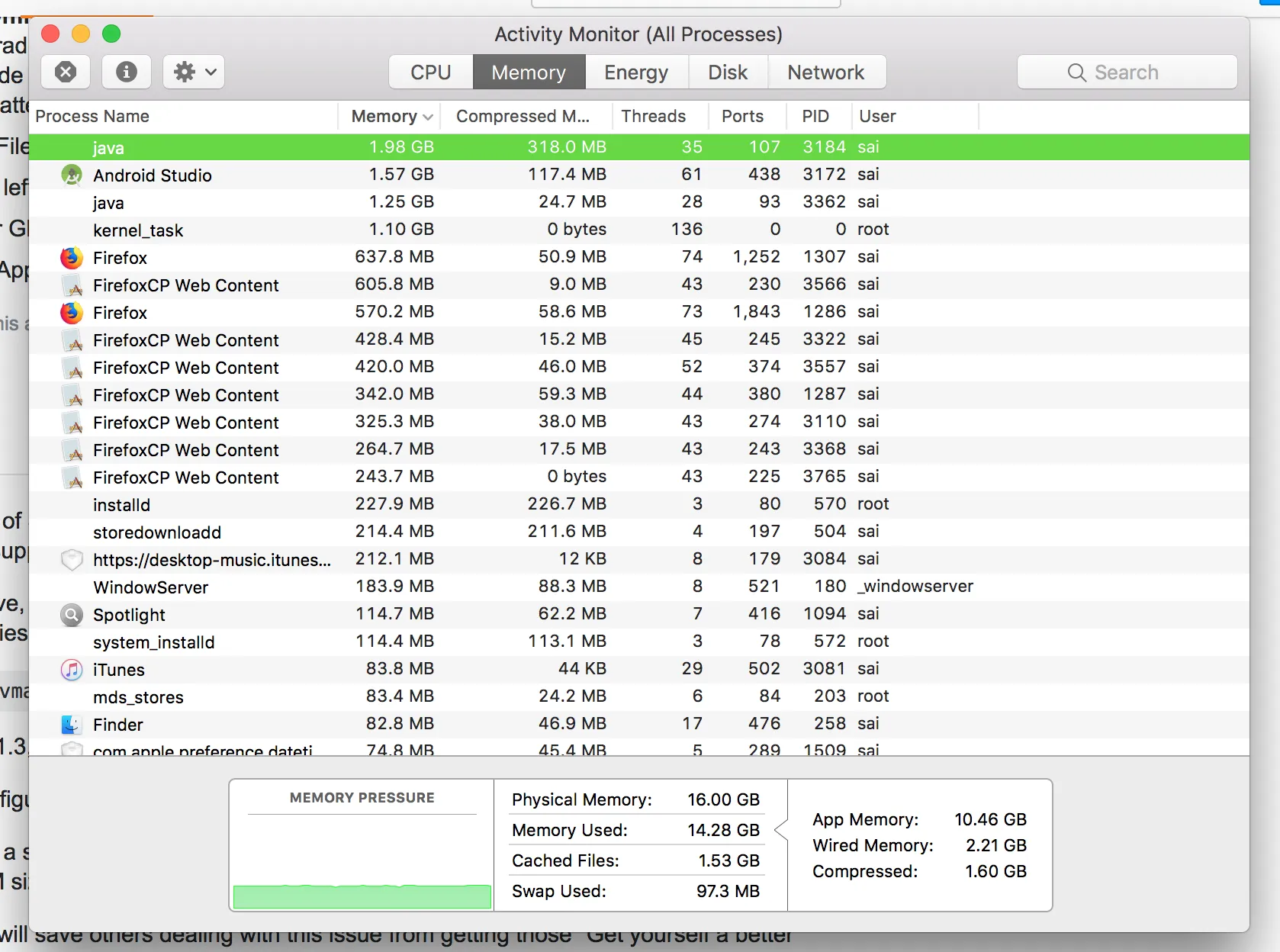This screenshot has height=952, width=1280.
Task: Click the magnifier icon in Search field
Action: pos(1076,72)
